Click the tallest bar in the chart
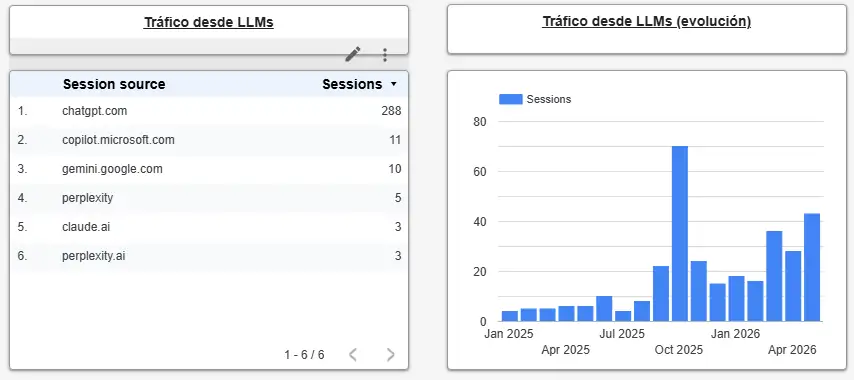 click(680, 234)
